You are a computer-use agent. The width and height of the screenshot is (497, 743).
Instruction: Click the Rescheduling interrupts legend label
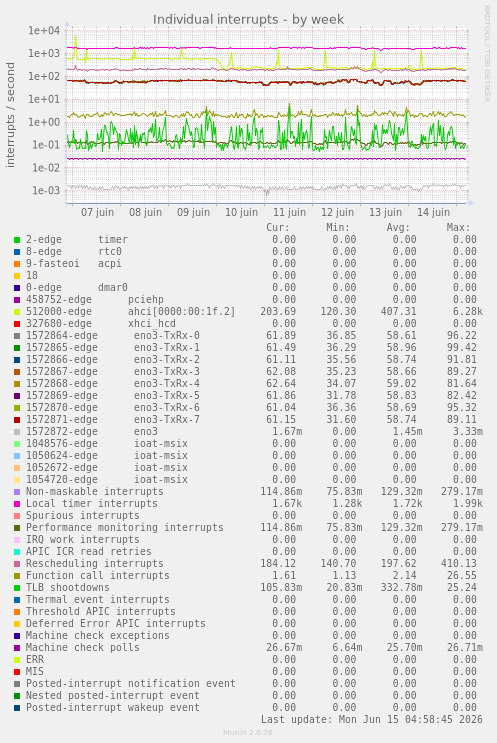click(95, 563)
